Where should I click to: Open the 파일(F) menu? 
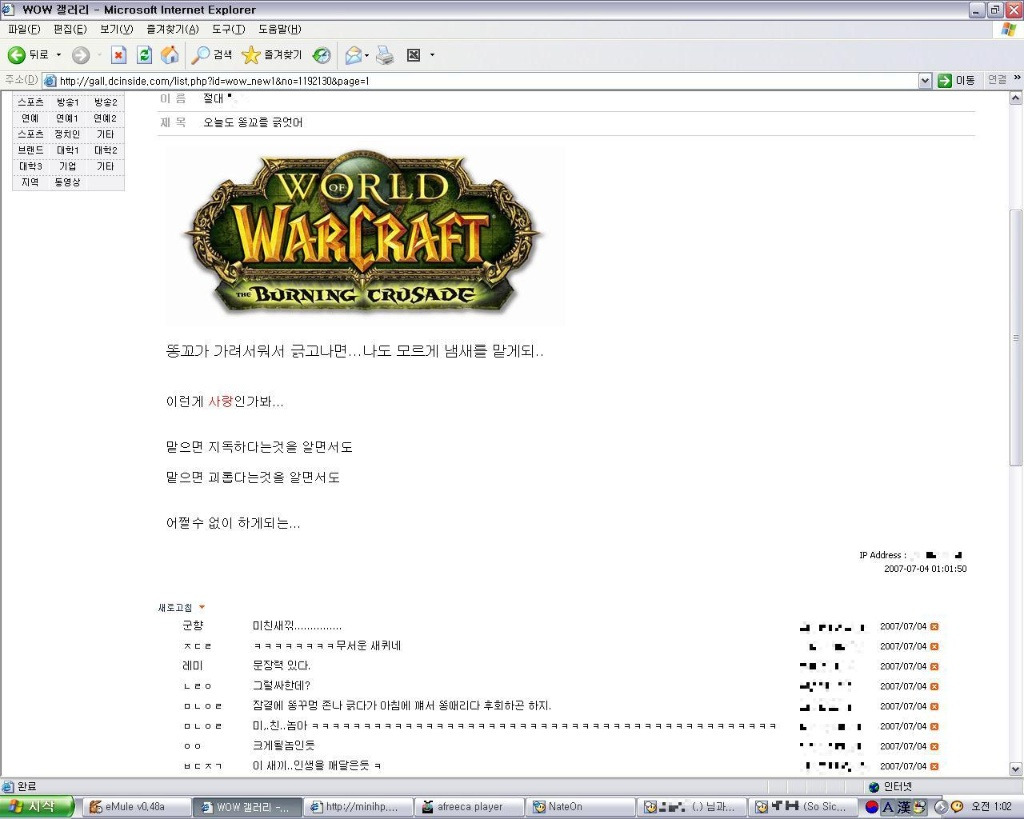(x=24, y=29)
